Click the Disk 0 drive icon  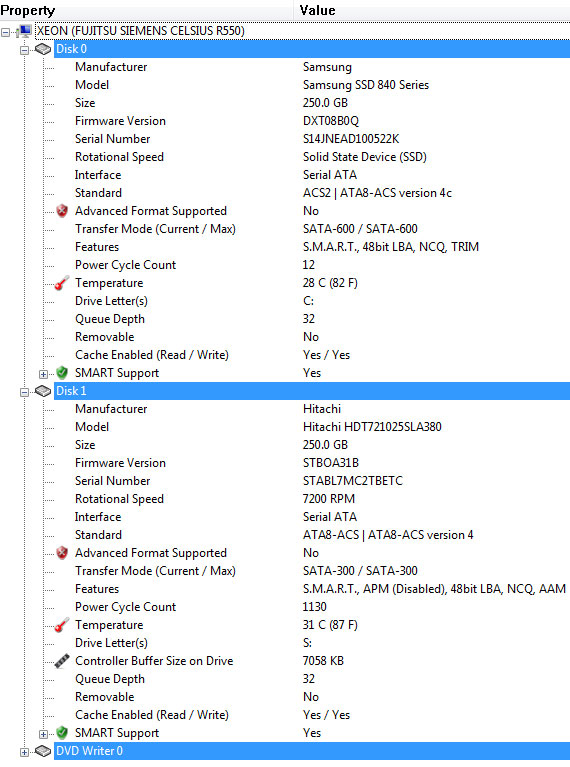43,49
